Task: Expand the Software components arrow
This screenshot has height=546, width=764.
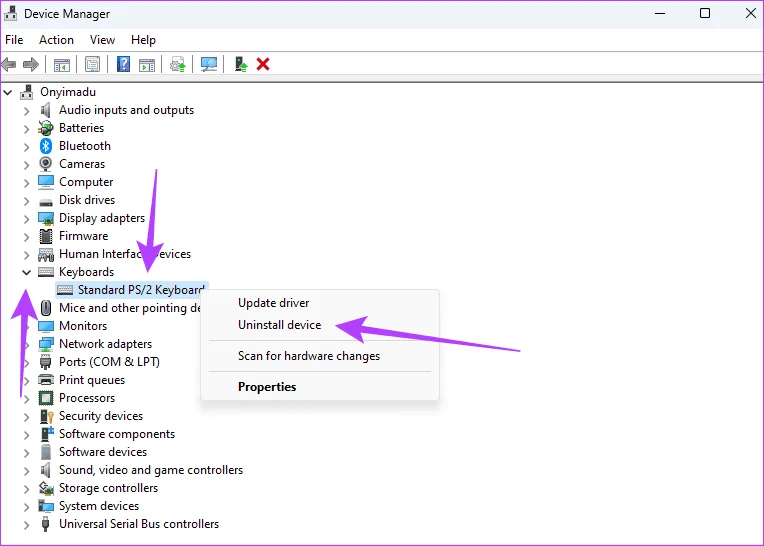Action: point(26,434)
